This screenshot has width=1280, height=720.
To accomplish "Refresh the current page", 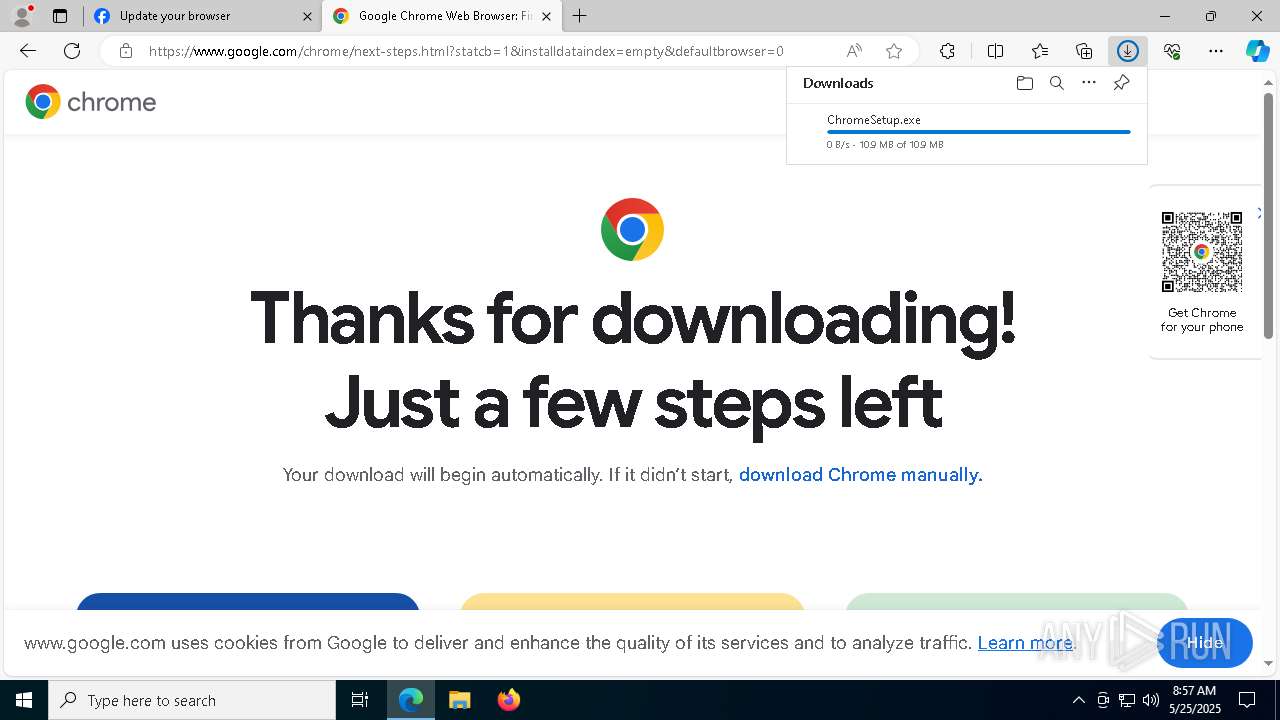I will (x=72, y=51).
